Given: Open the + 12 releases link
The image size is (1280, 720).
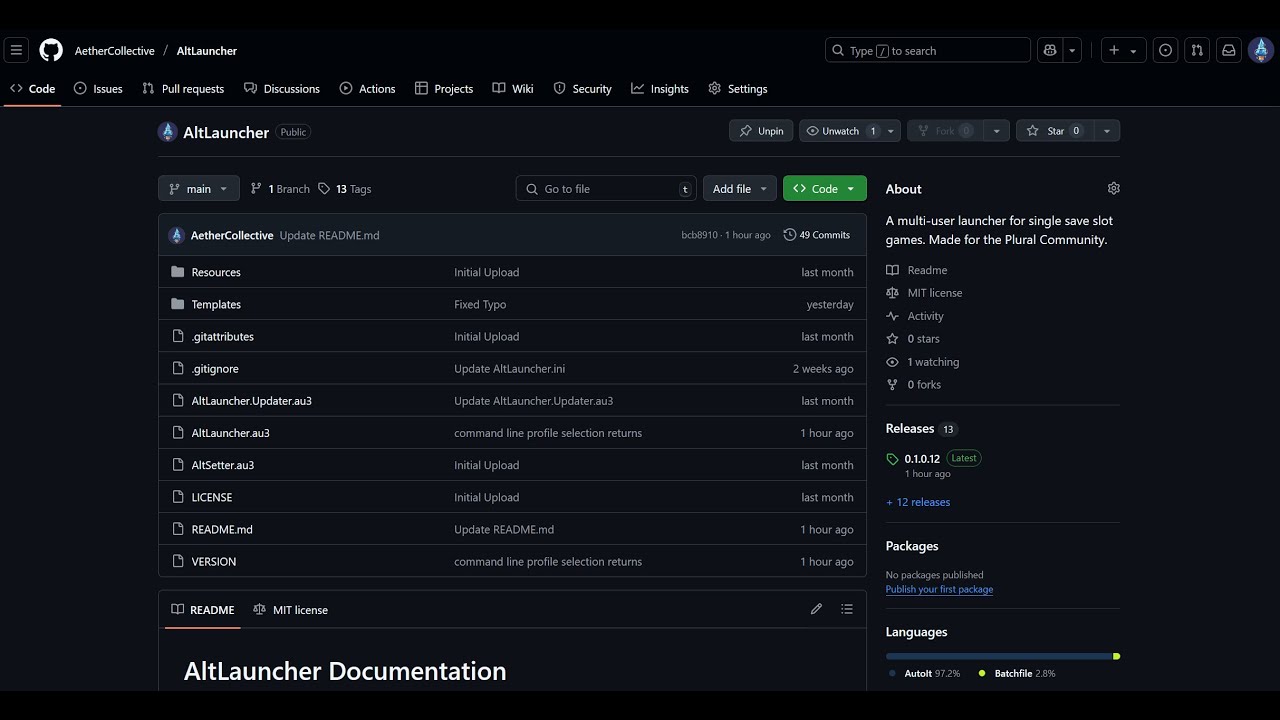Looking at the screenshot, I should [918, 502].
